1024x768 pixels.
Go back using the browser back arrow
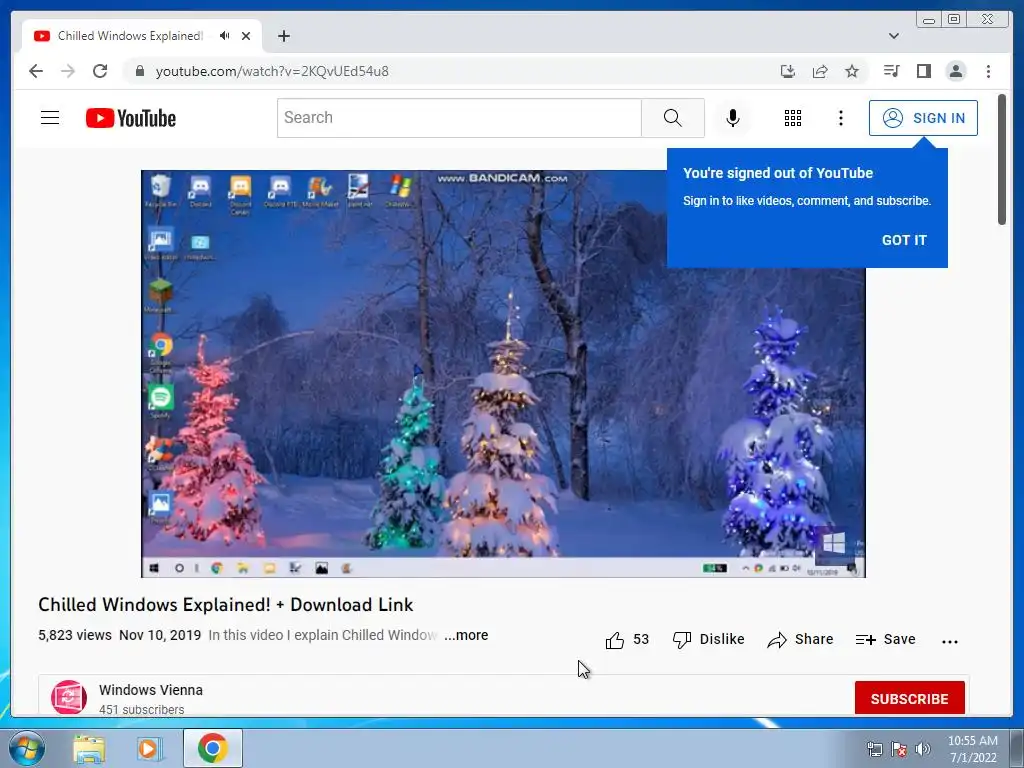click(36, 71)
